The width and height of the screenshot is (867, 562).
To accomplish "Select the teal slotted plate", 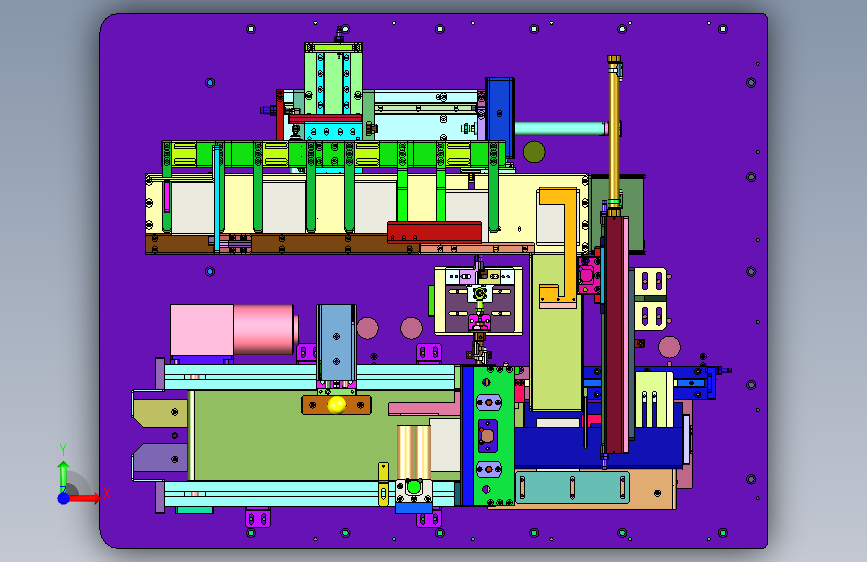I will pyautogui.click(x=572, y=487).
